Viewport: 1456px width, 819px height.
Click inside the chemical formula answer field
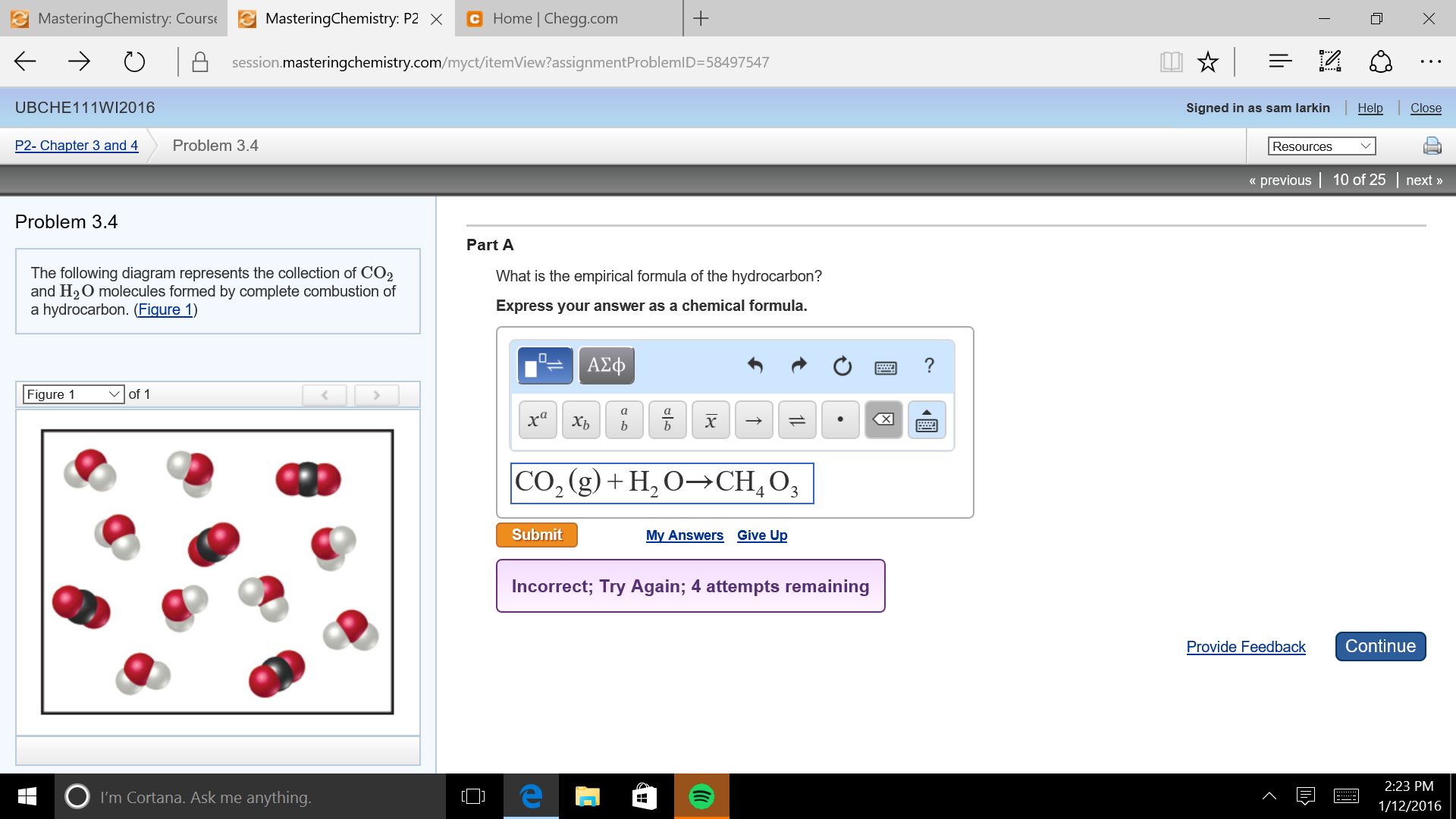click(x=661, y=483)
